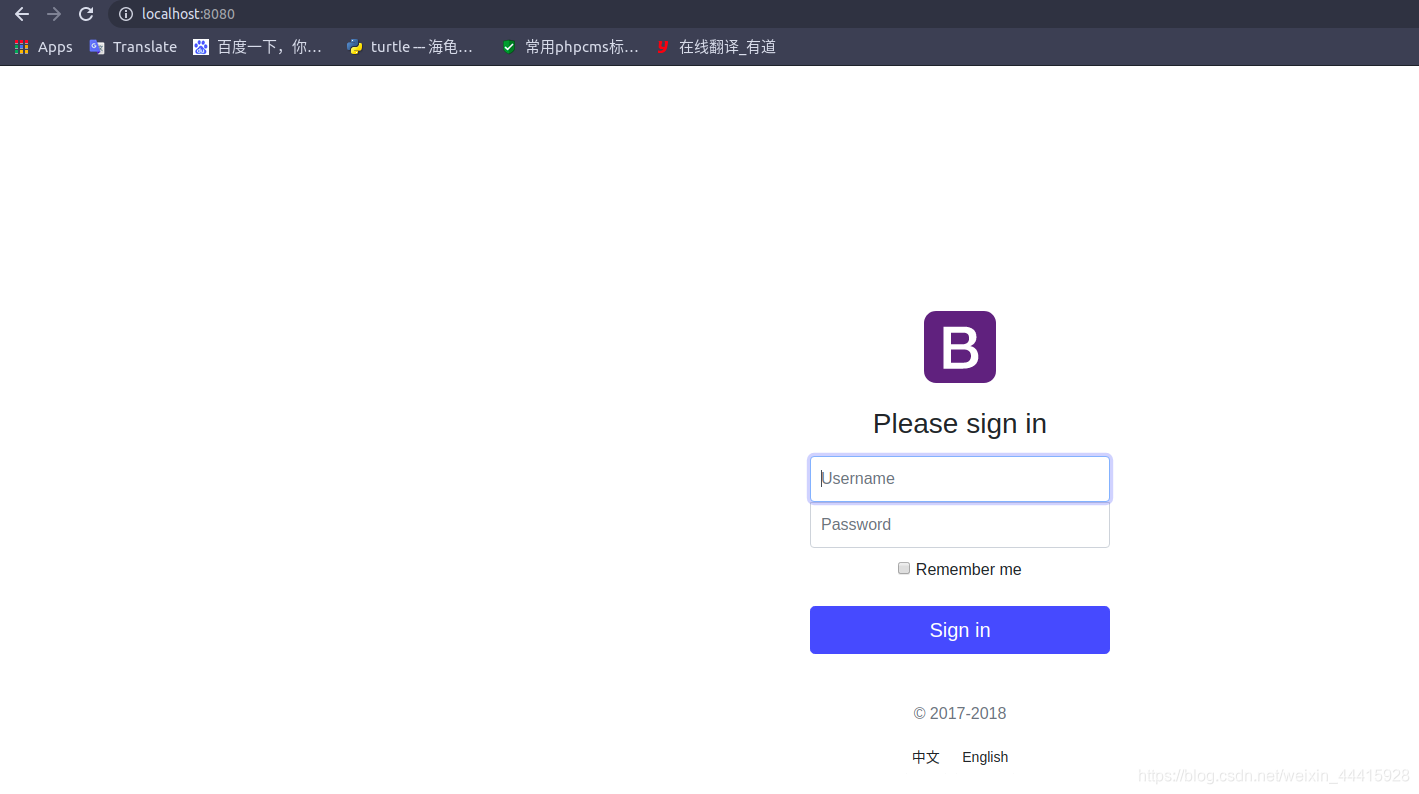Reload the page with the refresh icon
This screenshot has width=1419, height=794.
click(x=86, y=14)
